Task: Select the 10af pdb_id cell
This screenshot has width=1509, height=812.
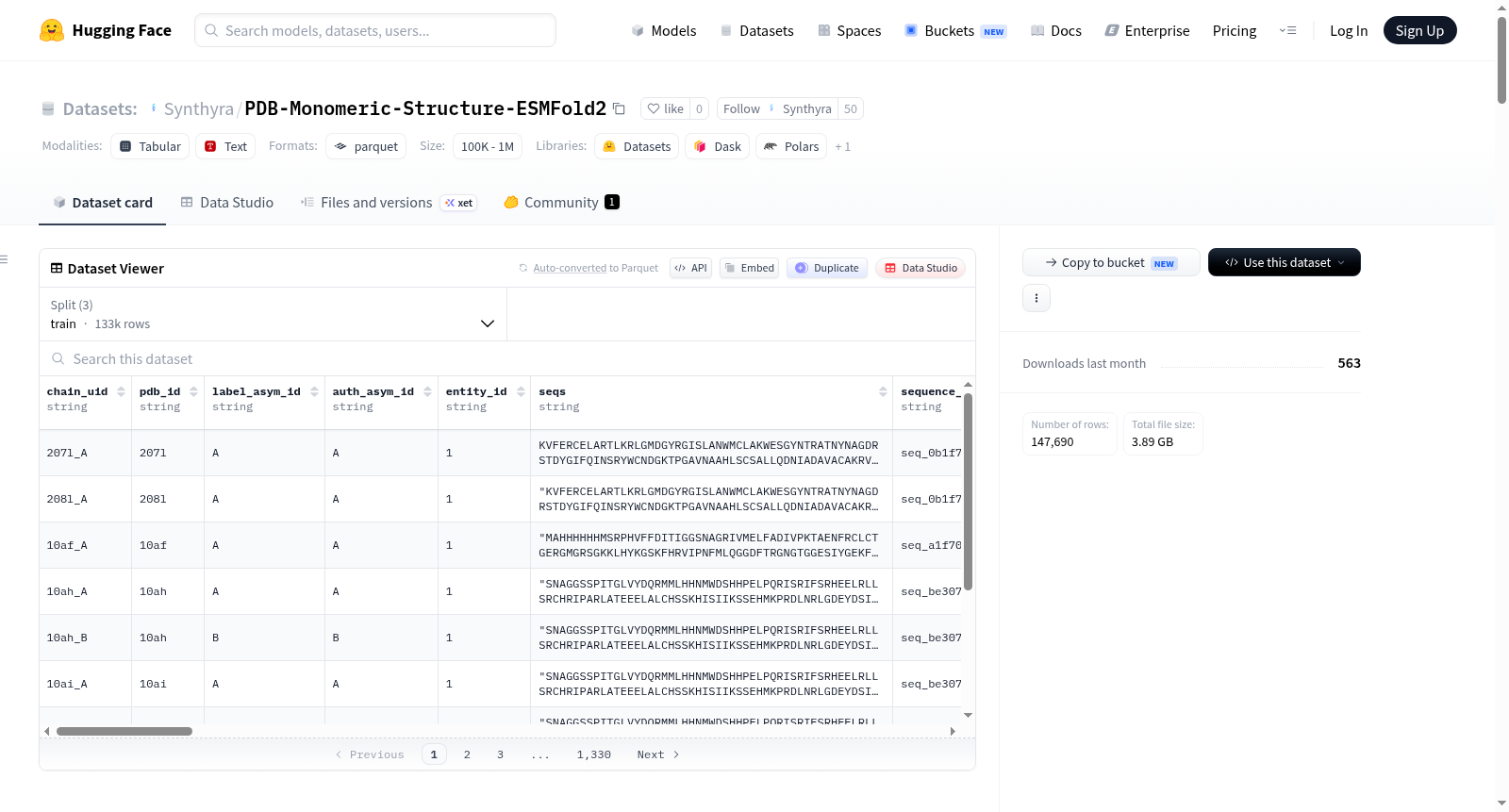Action: pyautogui.click(x=168, y=545)
